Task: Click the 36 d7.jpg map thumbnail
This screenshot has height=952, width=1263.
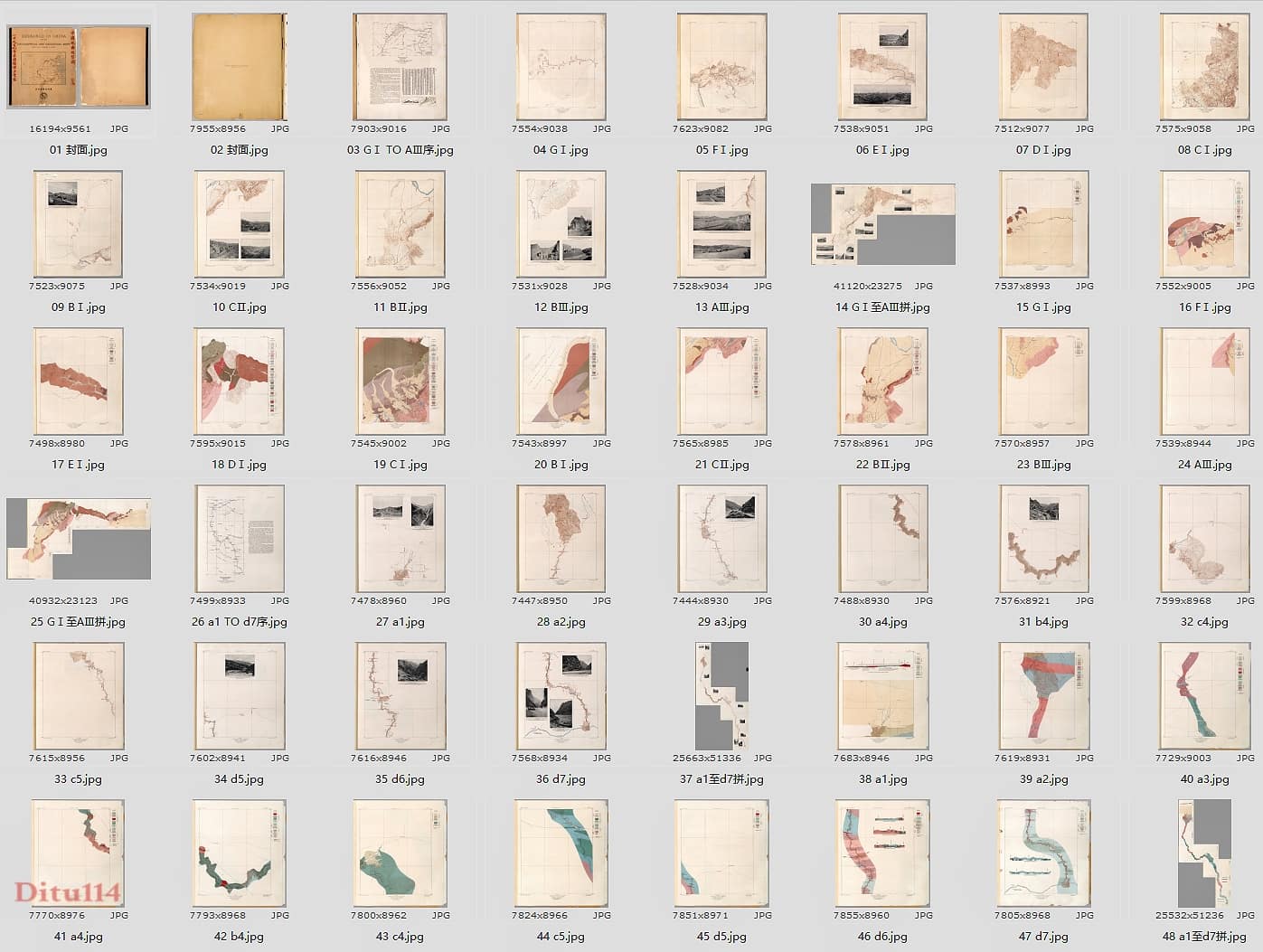Action: 561,696
